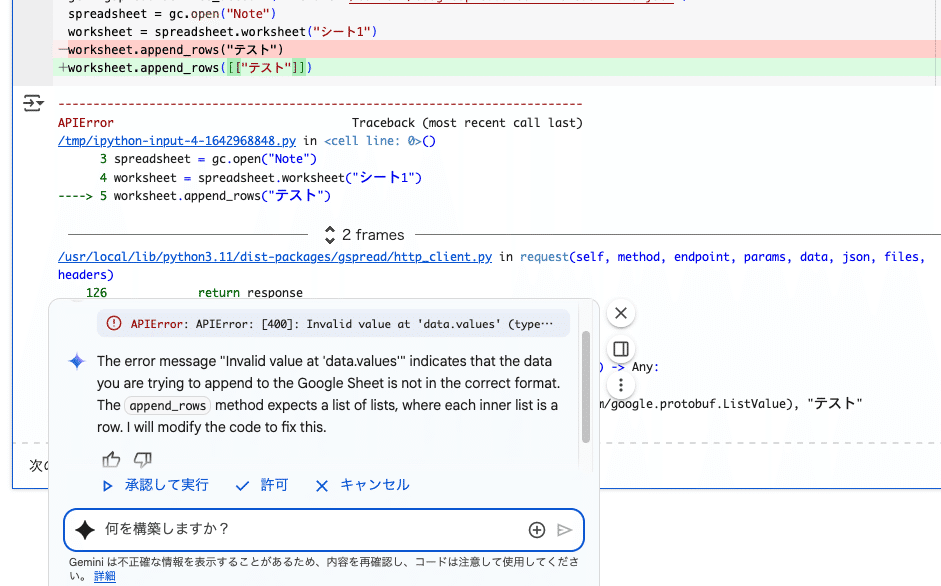The image size is (941, 586).
Task: Move Gemini chat to the side panel
Action: click(x=620, y=349)
